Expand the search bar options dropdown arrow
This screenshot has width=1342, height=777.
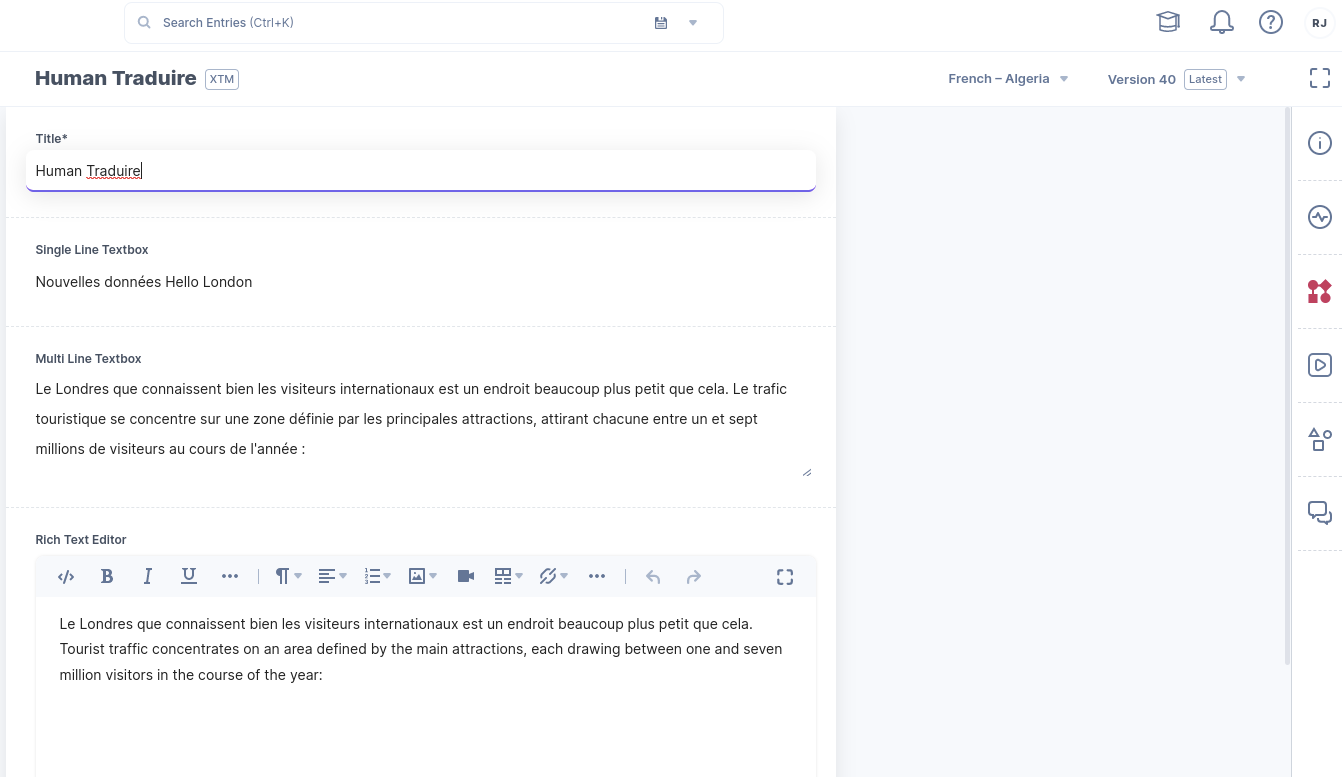coord(693,22)
